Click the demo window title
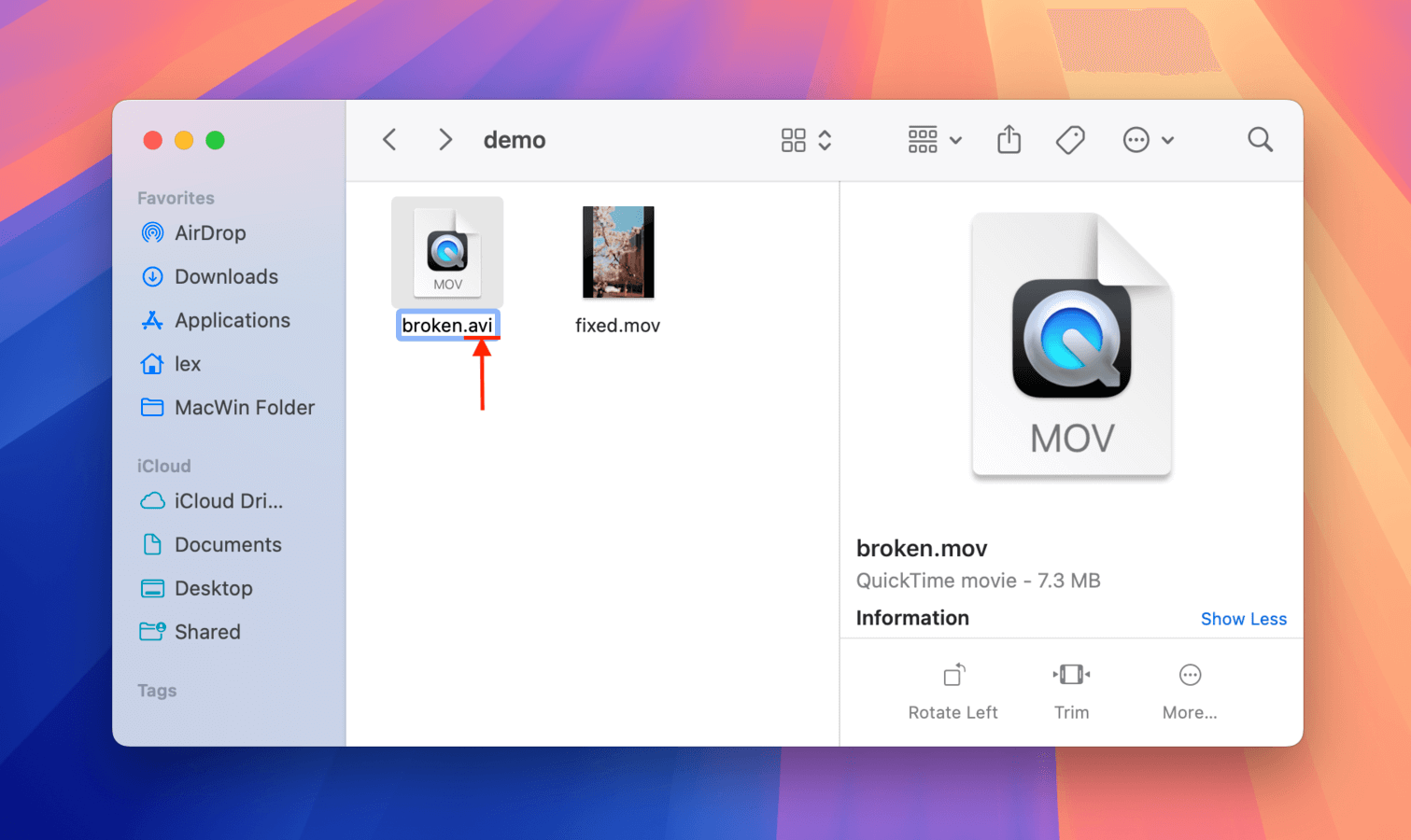 [x=515, y=140]
